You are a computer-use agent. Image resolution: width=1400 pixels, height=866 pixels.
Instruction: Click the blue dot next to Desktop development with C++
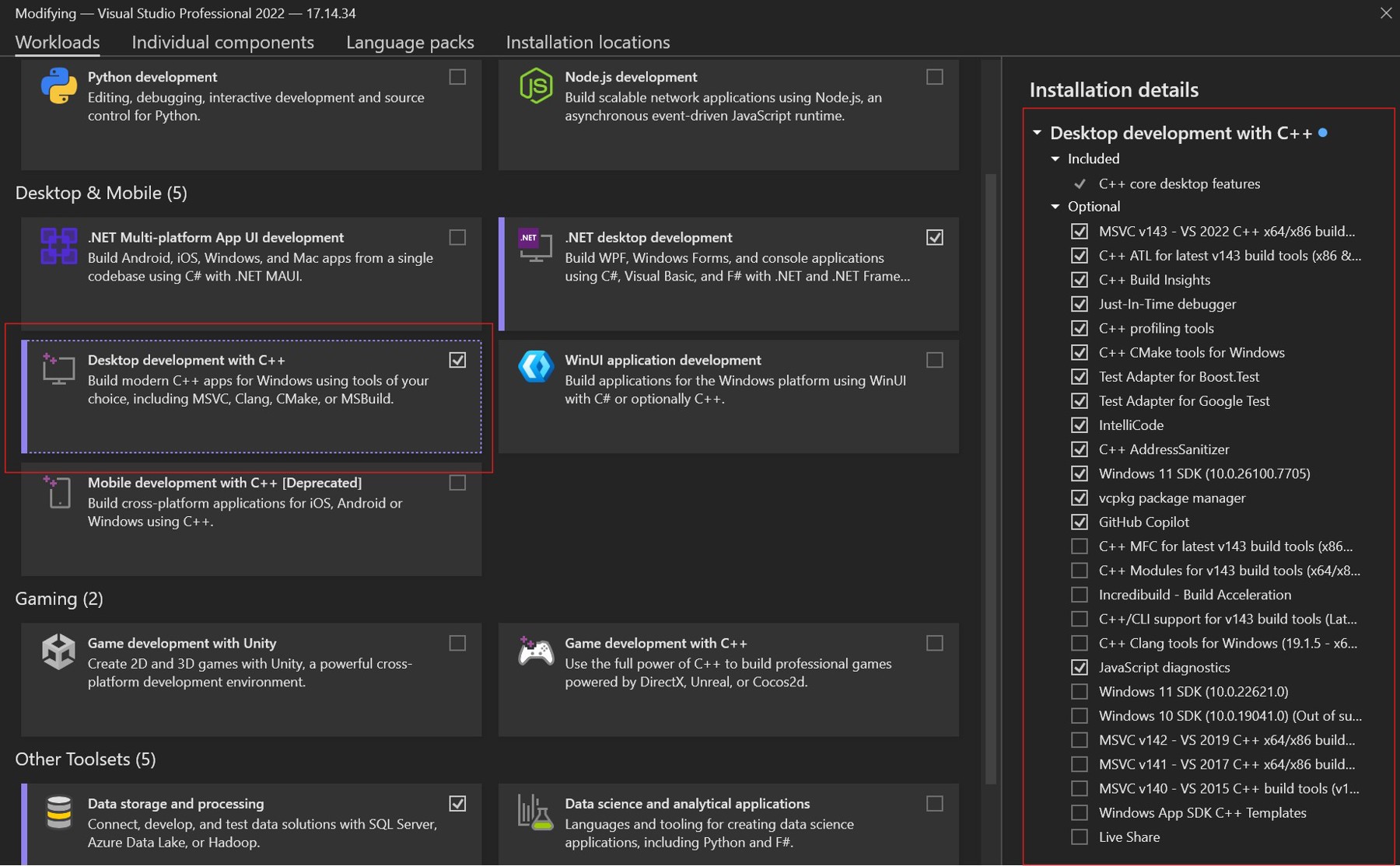(x=1322, y=133)
